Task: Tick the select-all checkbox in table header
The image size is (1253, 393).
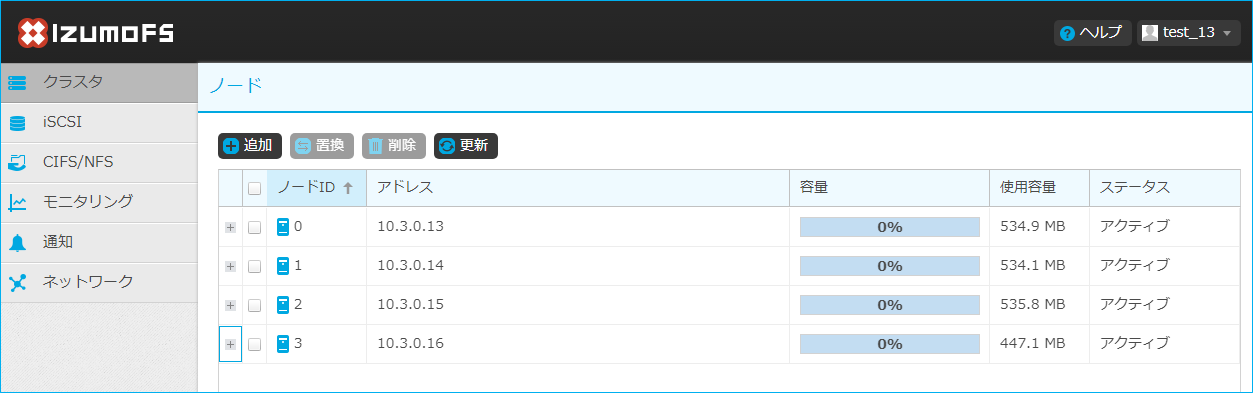Action: click(254, 188)
